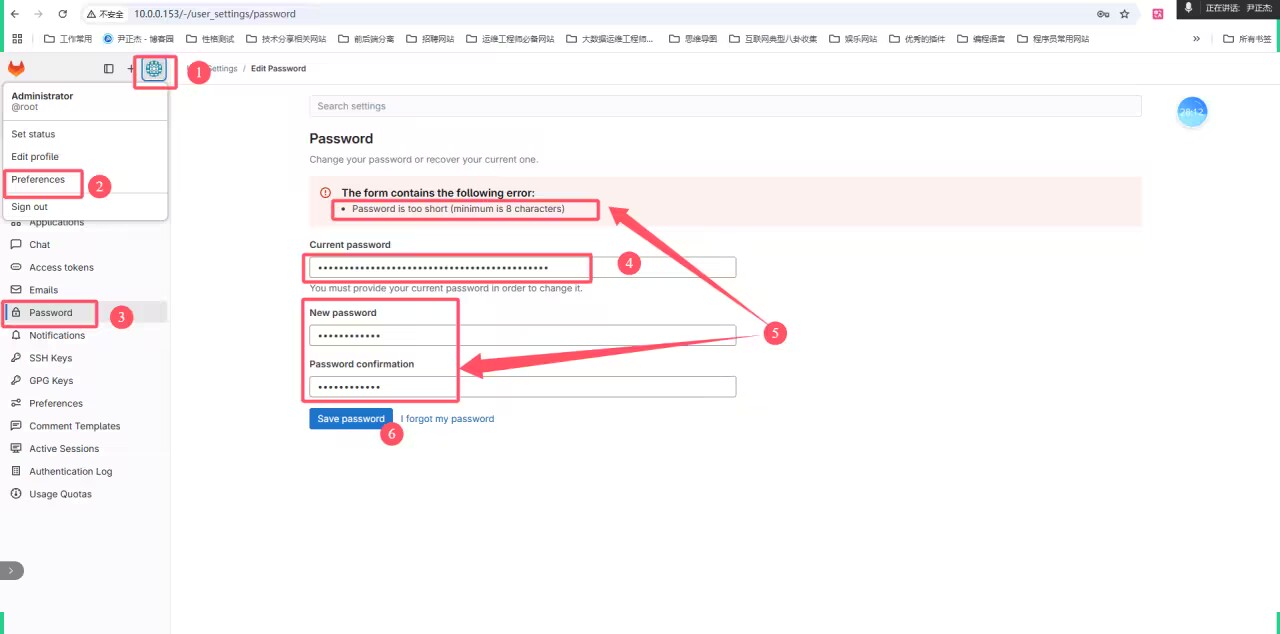Click I forgot my password link
Viewport: 1280px width, 634px height.
coord(448,419)
